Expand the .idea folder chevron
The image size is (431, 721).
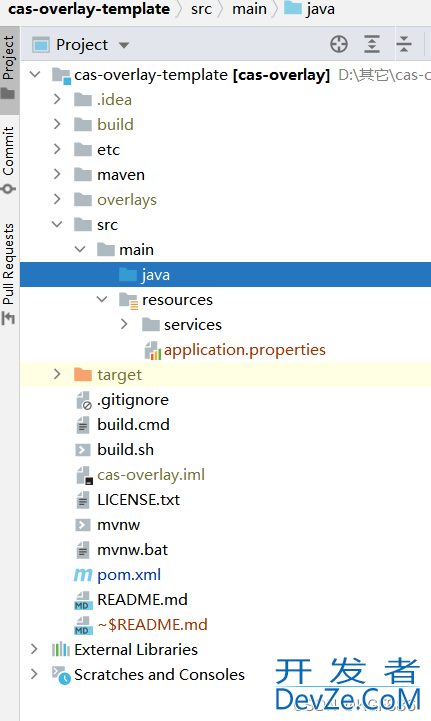(57, 99)
